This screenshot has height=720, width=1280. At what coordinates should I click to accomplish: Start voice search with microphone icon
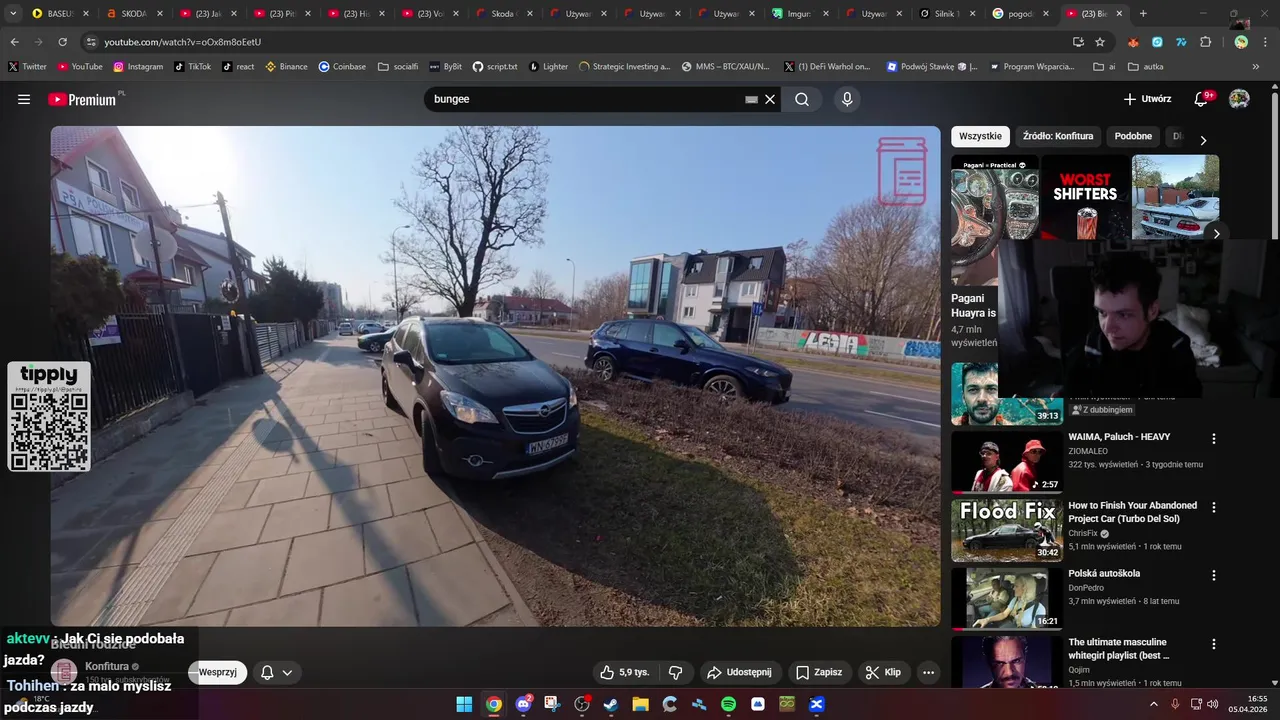[x=847, y=99]
